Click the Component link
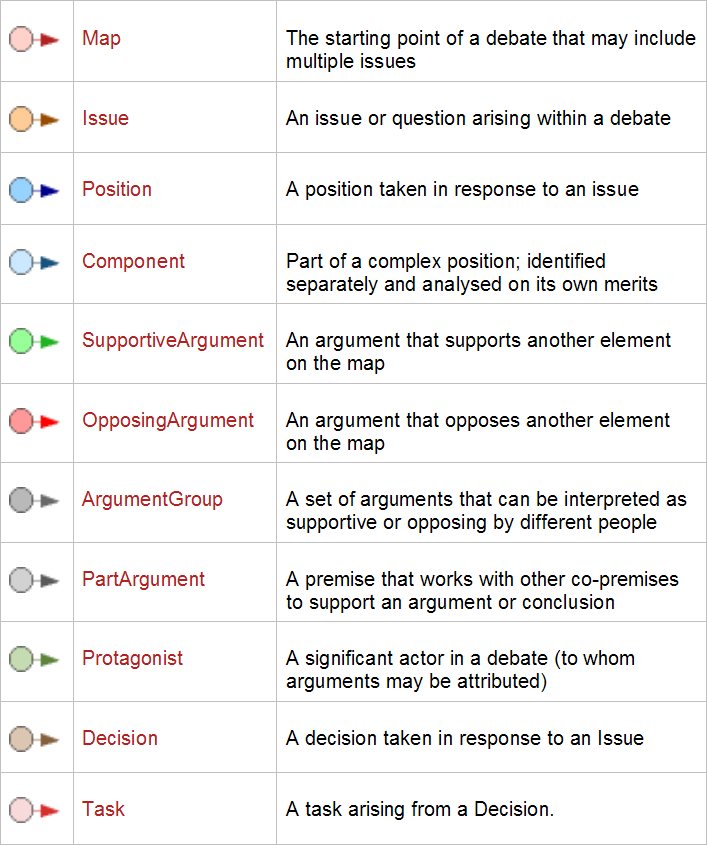 (x=133, y=262)
